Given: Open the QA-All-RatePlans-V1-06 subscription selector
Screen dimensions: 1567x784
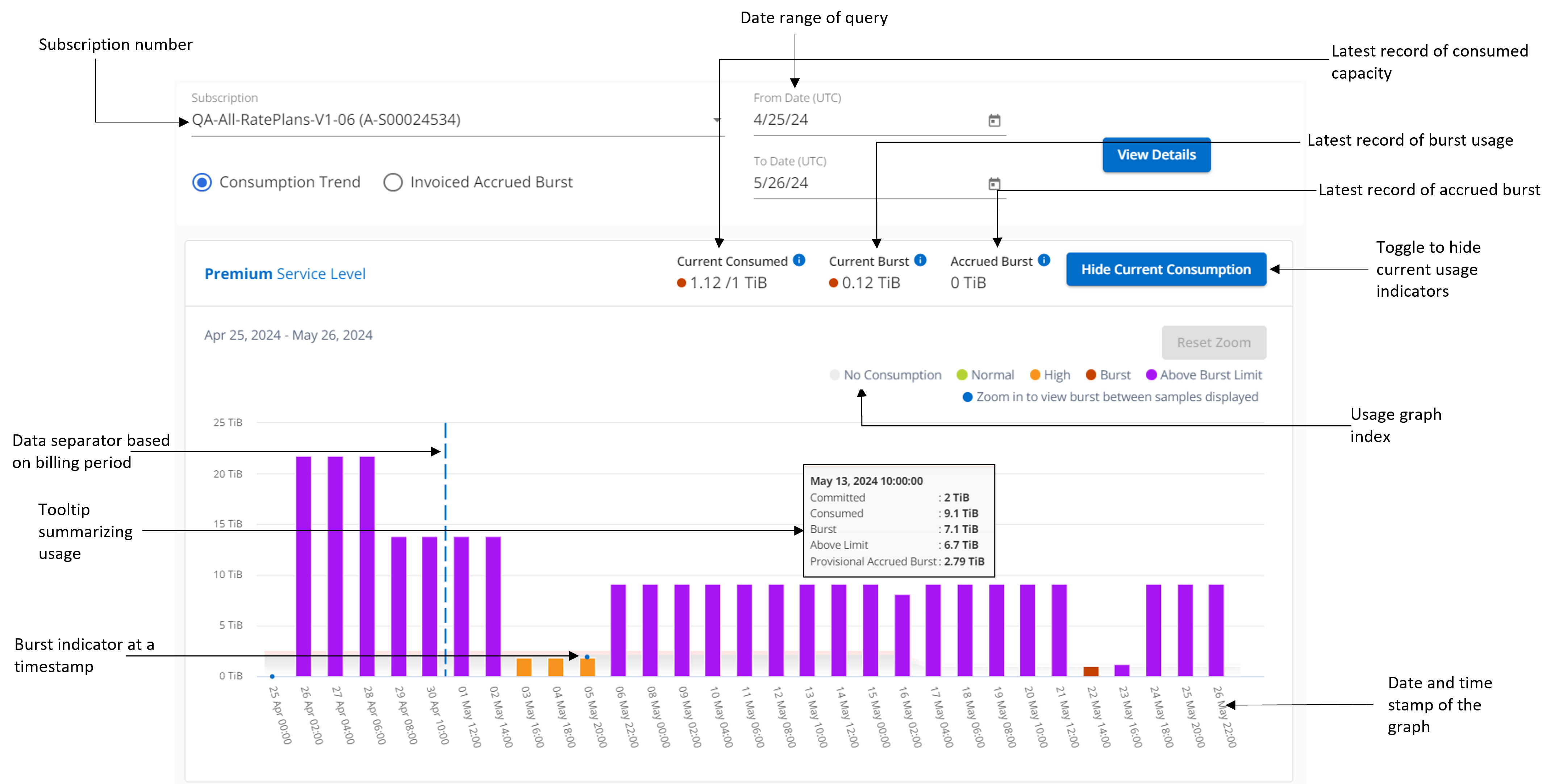Looking at the screenshot, I should (x=326, y=120).
